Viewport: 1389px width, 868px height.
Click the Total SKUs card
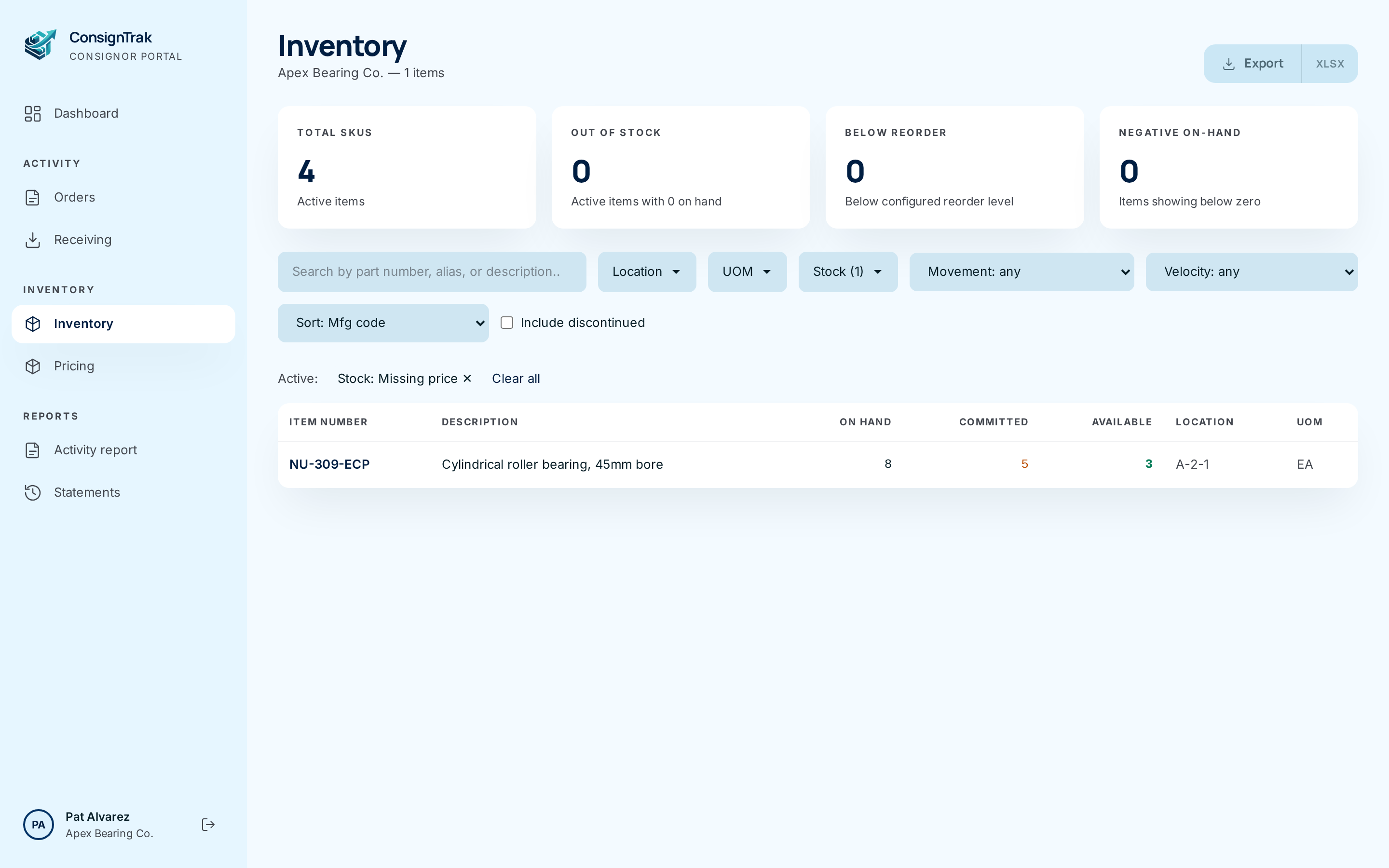(x=407, y=167)
